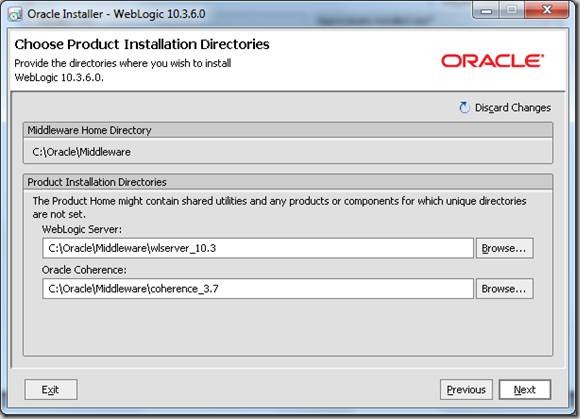This screenshot has width=580, height=419.
Task: Click the red Oracle logo
Action: click(x=492, y=61)
